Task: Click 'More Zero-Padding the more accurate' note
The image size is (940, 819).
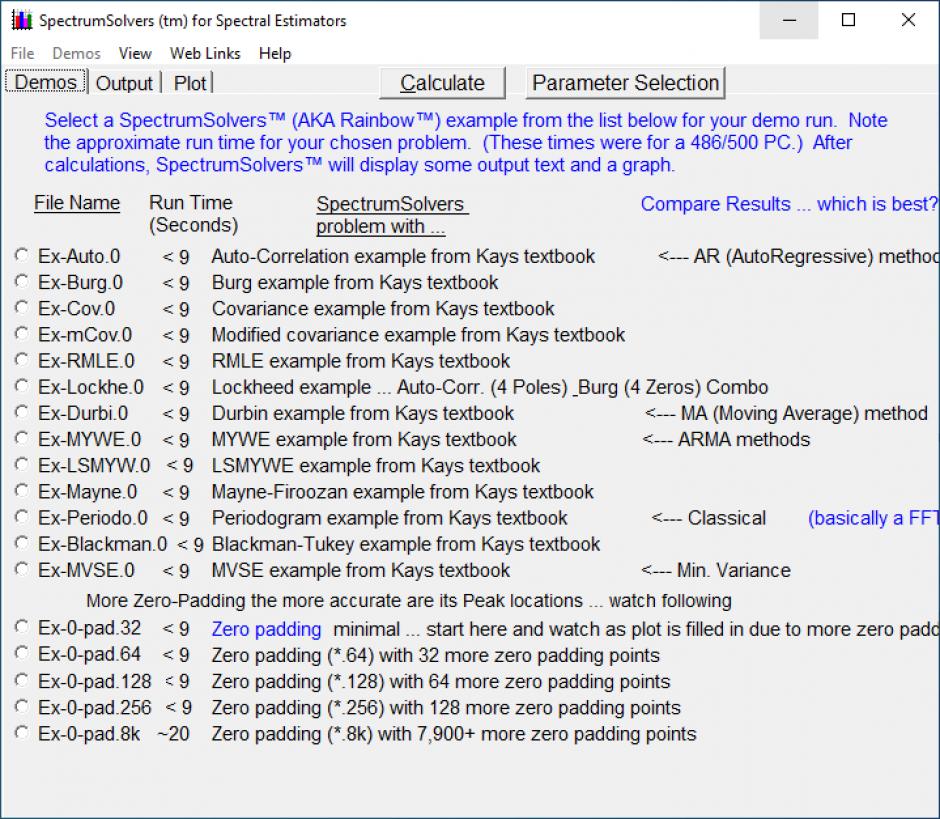Action: 409,601
